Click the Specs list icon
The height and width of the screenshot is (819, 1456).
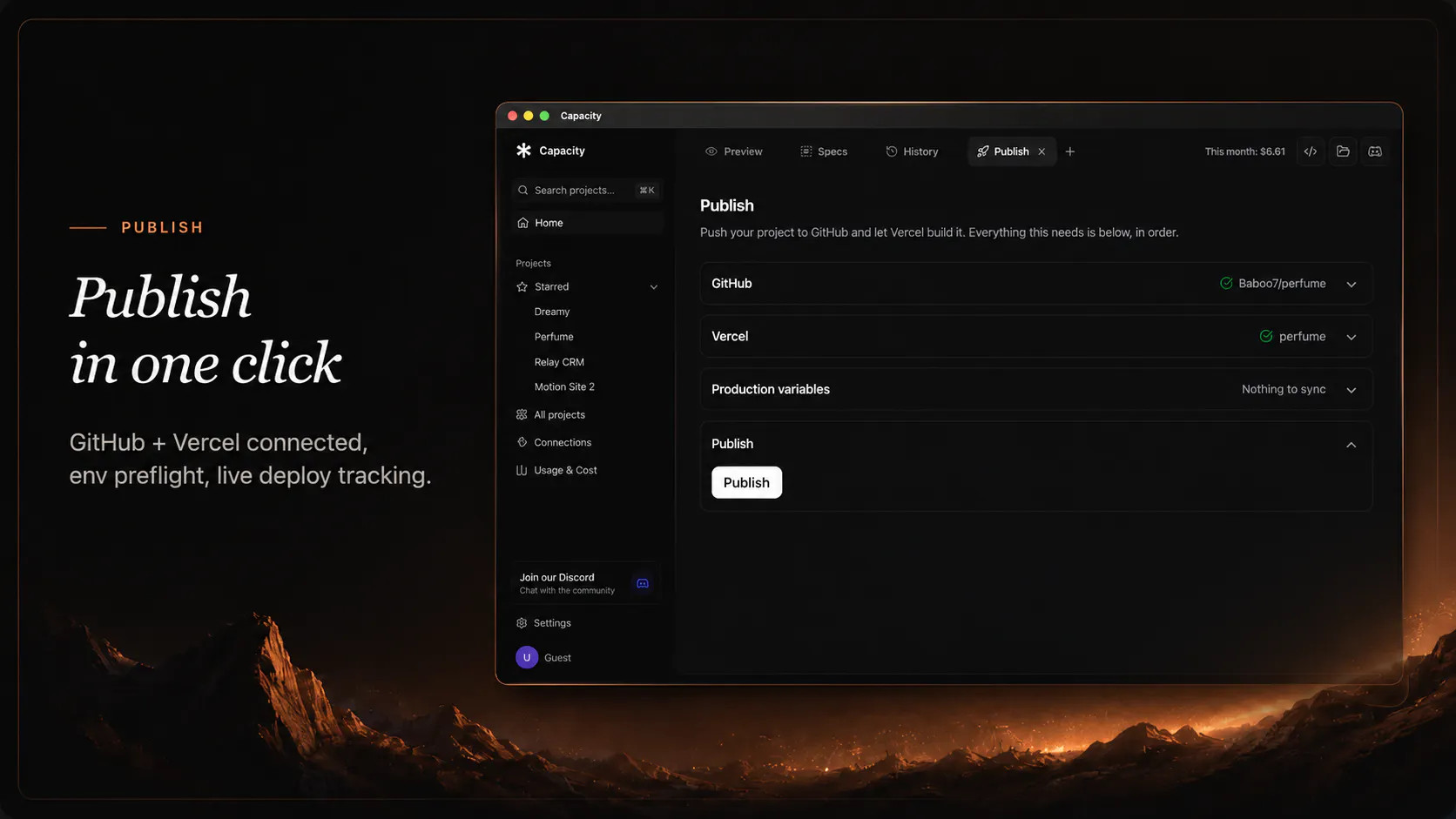click(806, 151)
